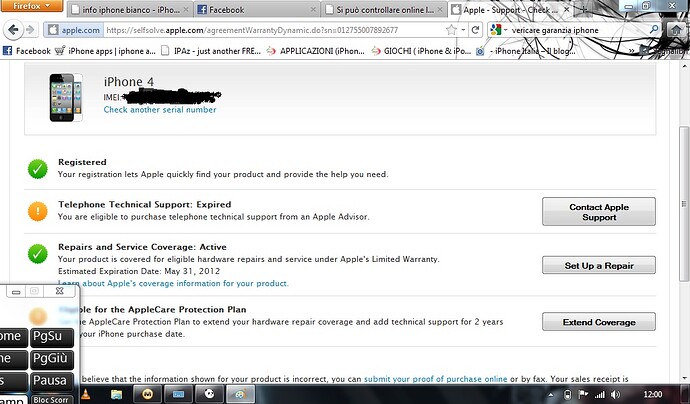Open VLC media player from the taskbar
This screenshot has height=404, width=690.
tap(87, 394)
